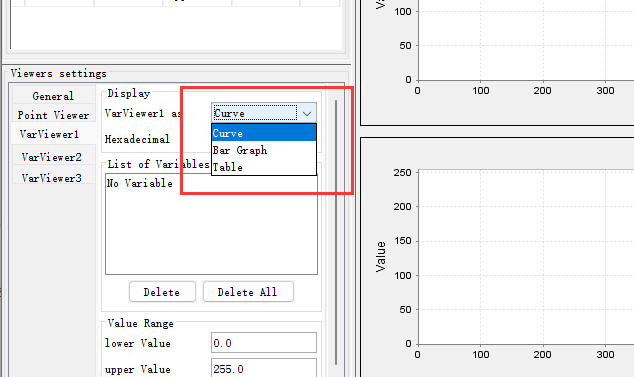Click the upper Value field showing 255.0
634x377 pixels.
tap(264, 368)
